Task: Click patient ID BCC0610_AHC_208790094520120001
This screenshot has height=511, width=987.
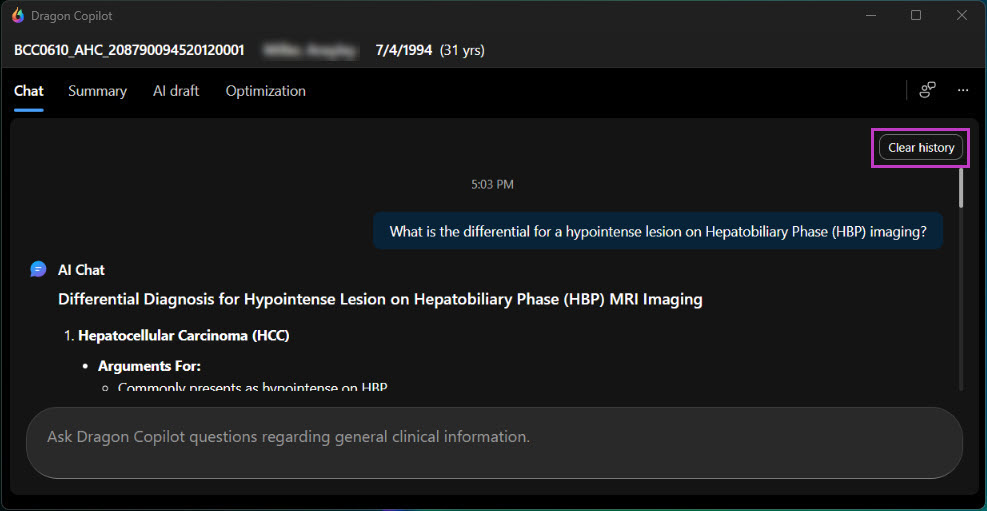Action: tap(129, 50)
